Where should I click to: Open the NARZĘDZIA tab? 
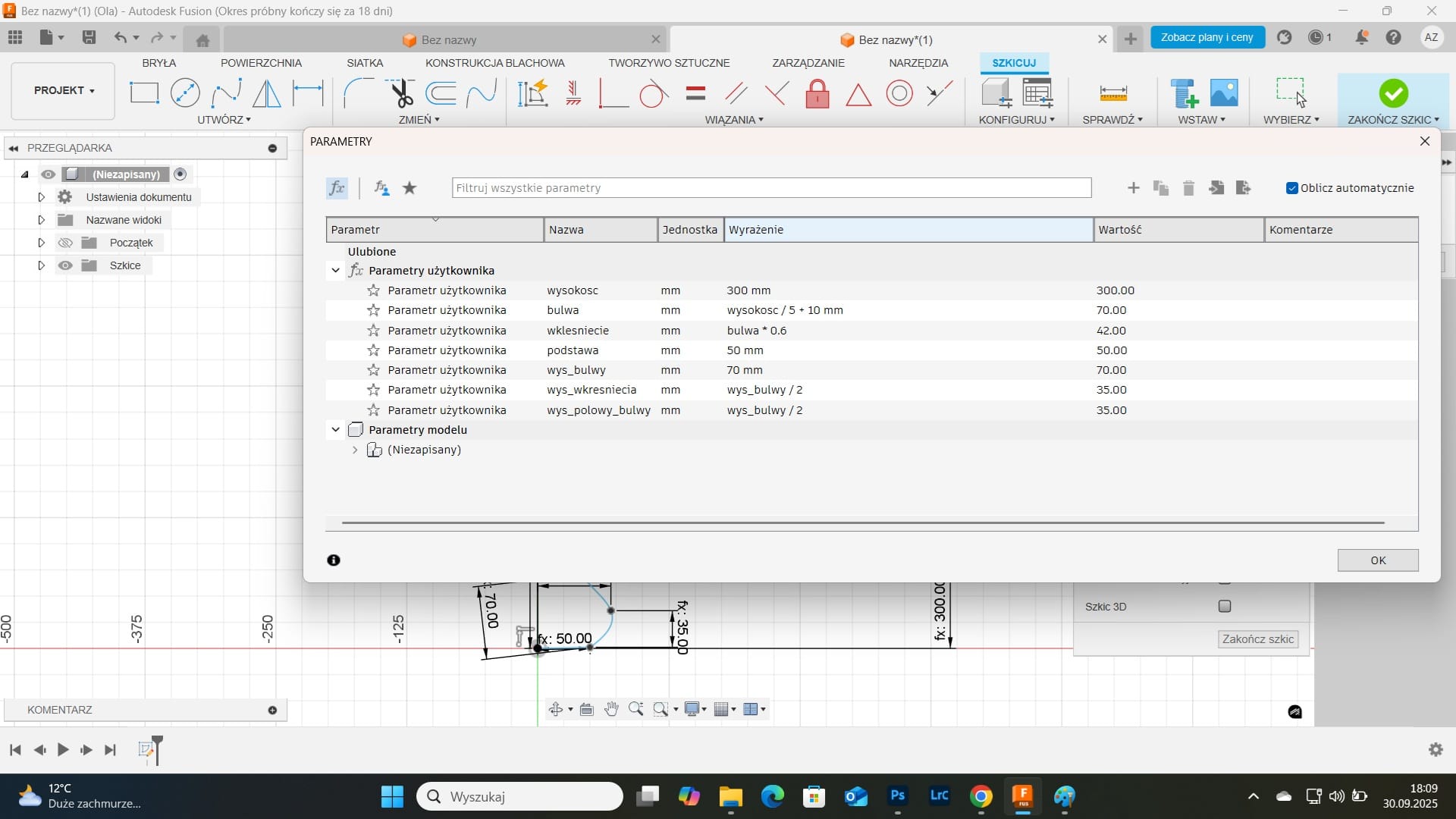tap(918, 63)
